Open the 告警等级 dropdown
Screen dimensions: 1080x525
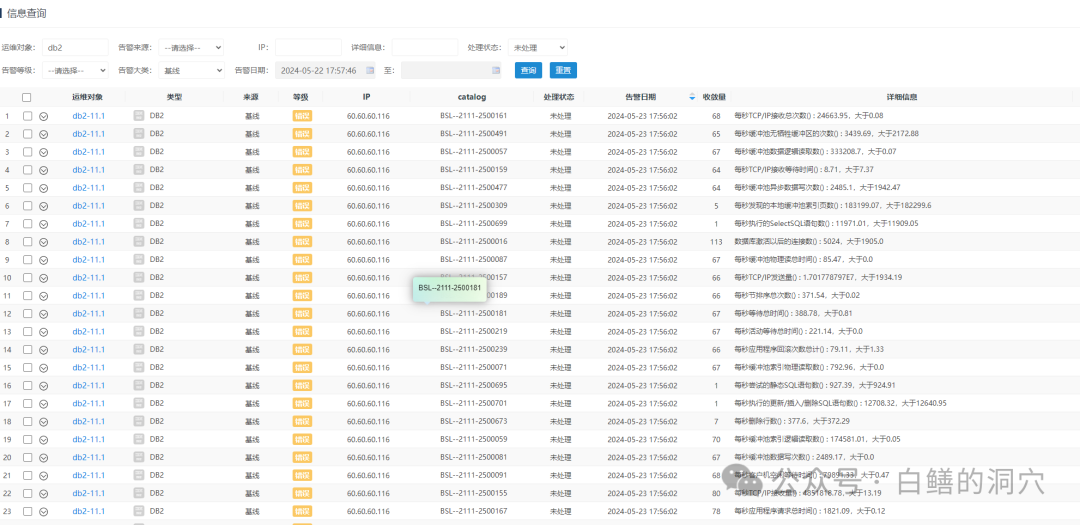tap(75, 70)
